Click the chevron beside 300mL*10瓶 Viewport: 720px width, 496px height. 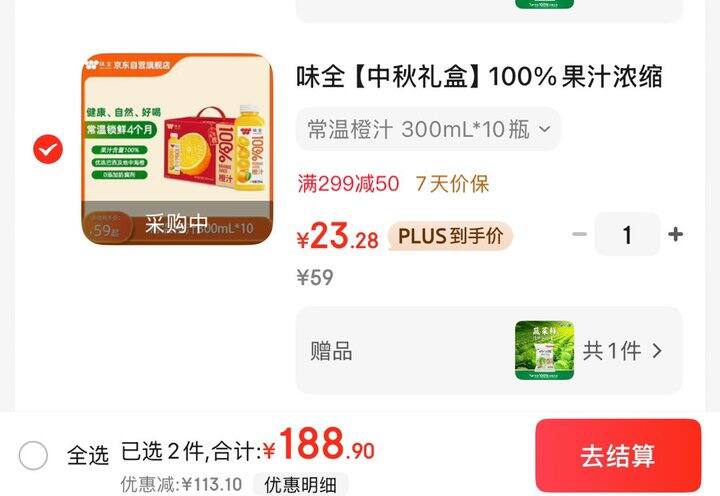point(545,129)
